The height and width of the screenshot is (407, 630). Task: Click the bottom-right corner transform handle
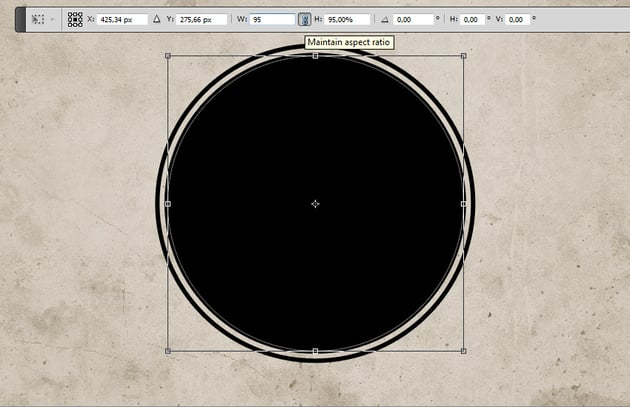click(464, 351)
